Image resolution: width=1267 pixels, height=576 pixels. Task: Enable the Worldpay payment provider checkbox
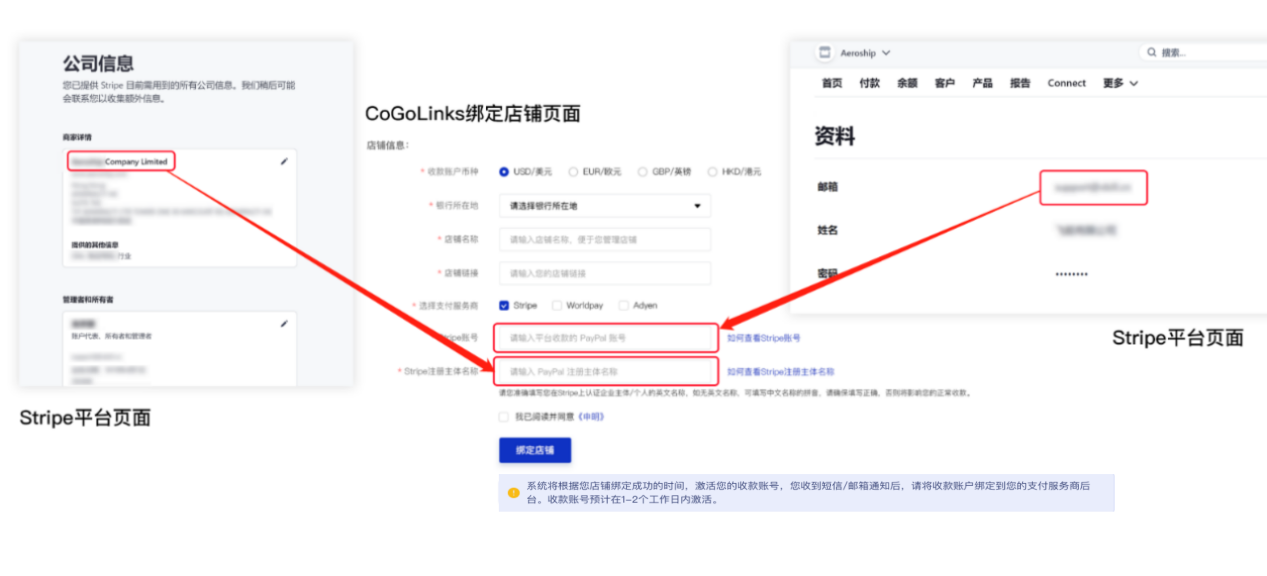point(556,305)
